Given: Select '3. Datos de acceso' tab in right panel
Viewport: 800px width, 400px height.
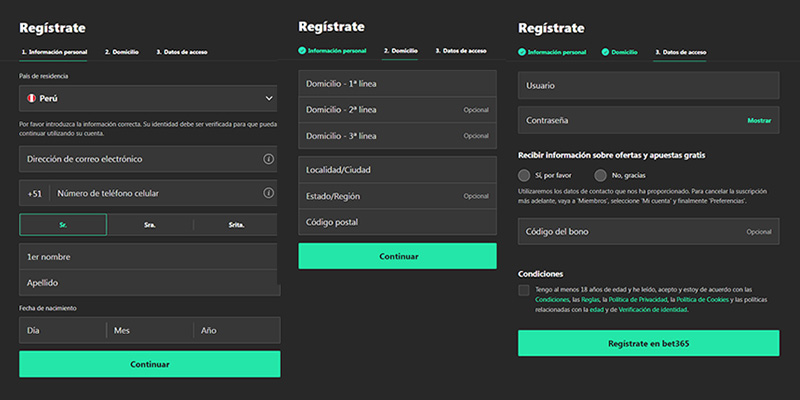Looking at the screenshot, I should coord(681,52).
